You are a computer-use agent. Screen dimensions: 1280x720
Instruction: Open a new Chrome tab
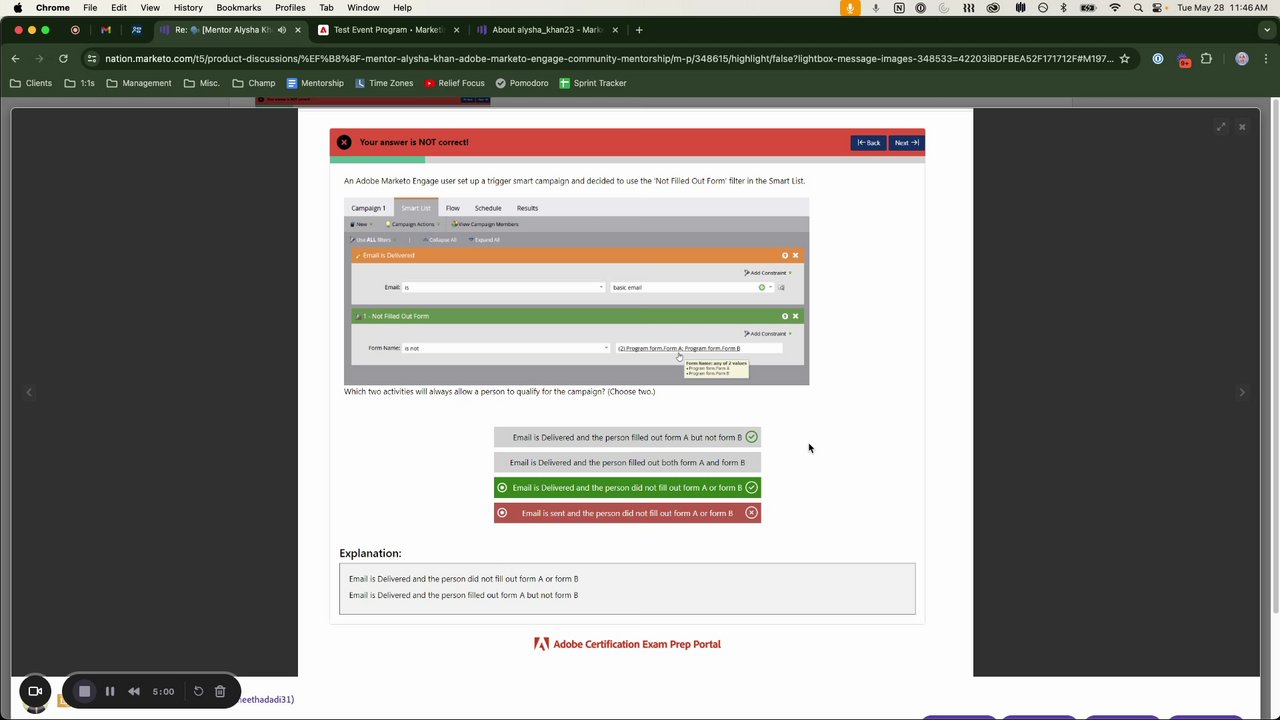pos(639,30)
